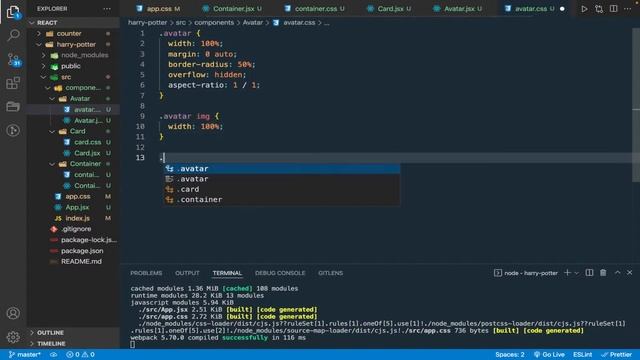
Task: Open the GitLens view in activity bar
Action: (13, 131)
